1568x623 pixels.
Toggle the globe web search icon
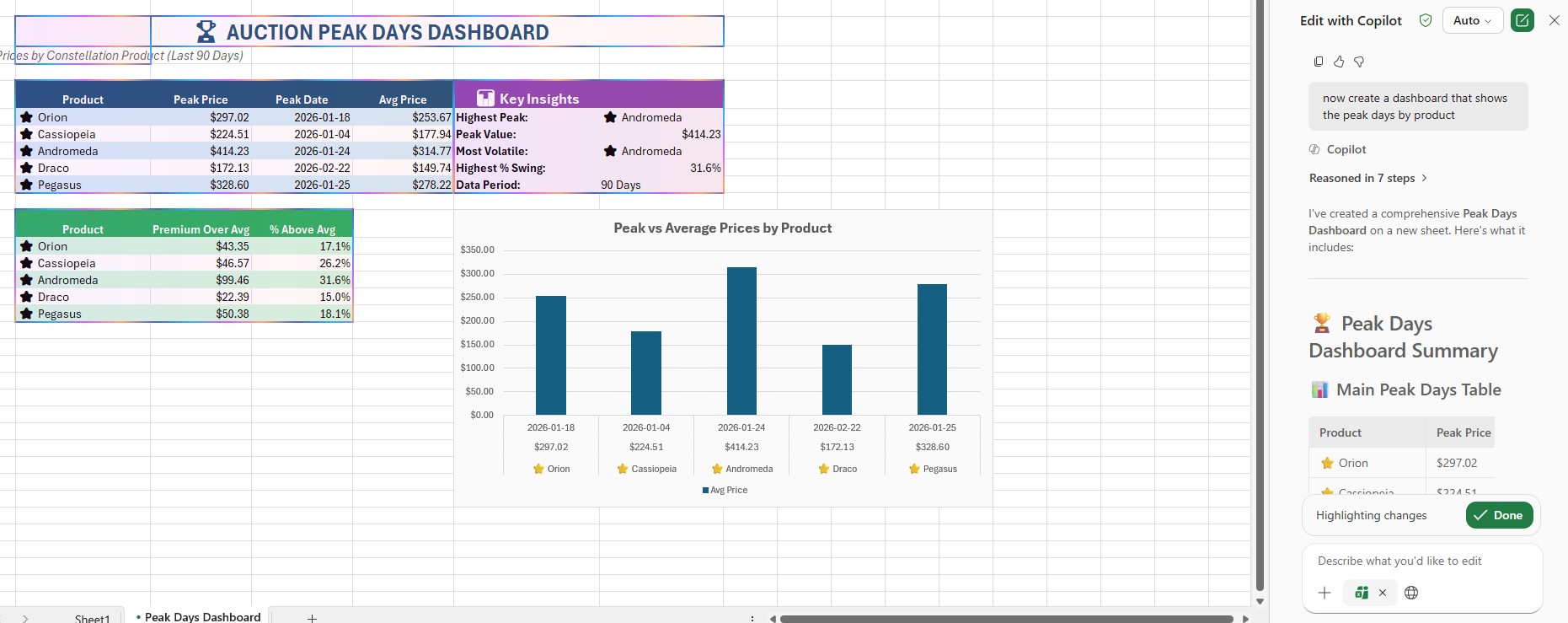coord(1411,593)
